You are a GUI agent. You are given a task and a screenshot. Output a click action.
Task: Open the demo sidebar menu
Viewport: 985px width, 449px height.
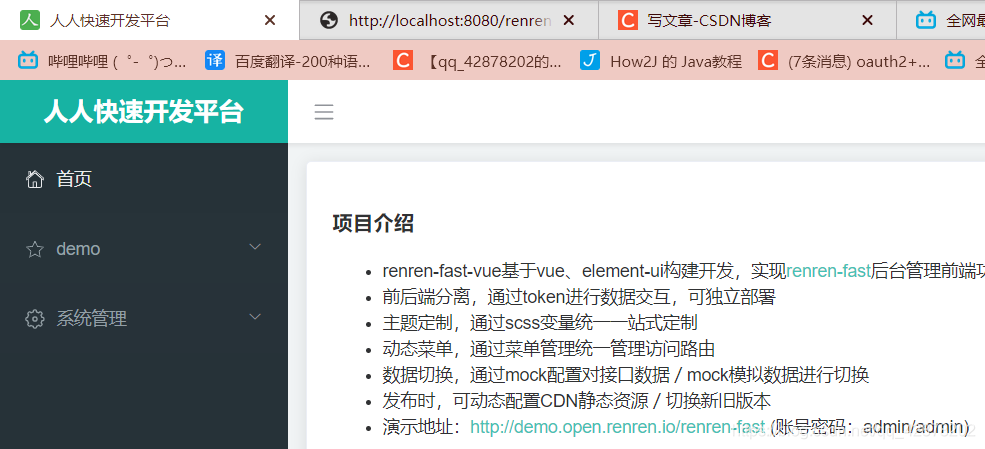point(144,249)
